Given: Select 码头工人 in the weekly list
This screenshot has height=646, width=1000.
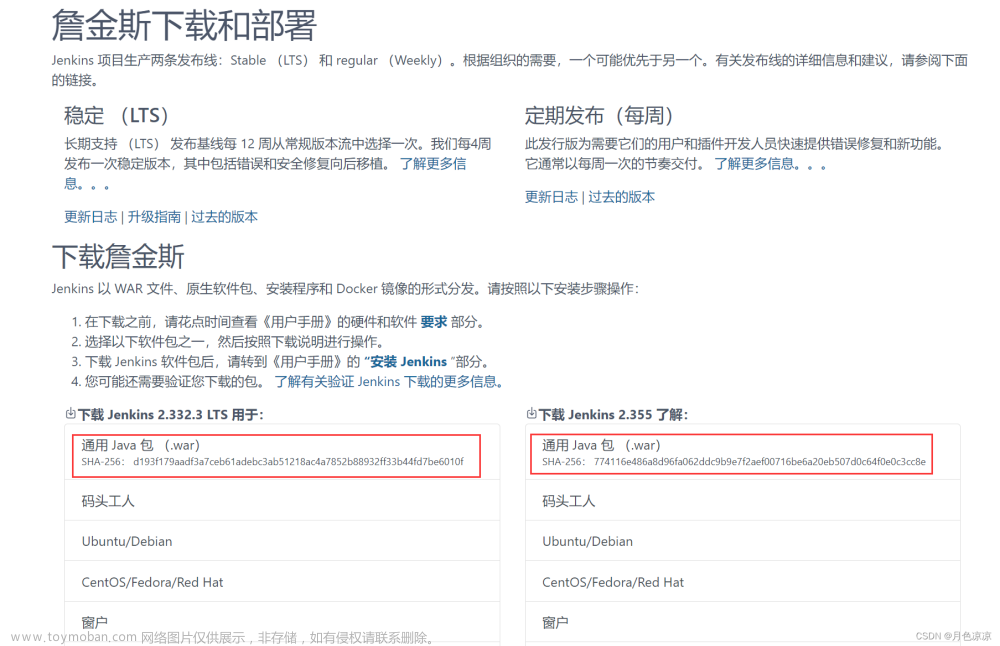Looking at the screenshot, I should click(x=742, y=501).
